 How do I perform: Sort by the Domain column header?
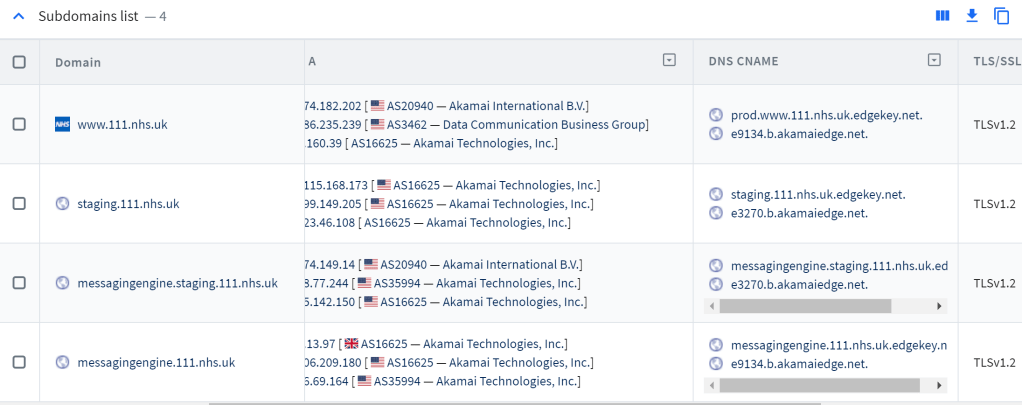pos(78,62)
